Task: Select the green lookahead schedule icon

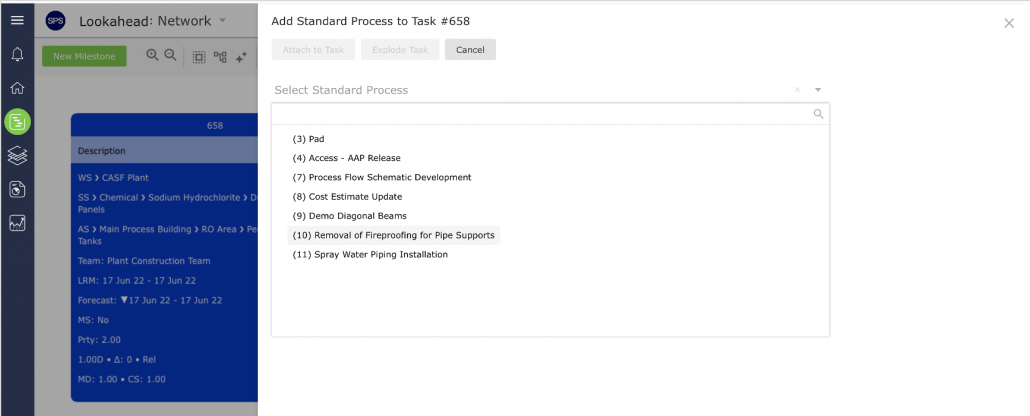Action: [x=18, y=122]
